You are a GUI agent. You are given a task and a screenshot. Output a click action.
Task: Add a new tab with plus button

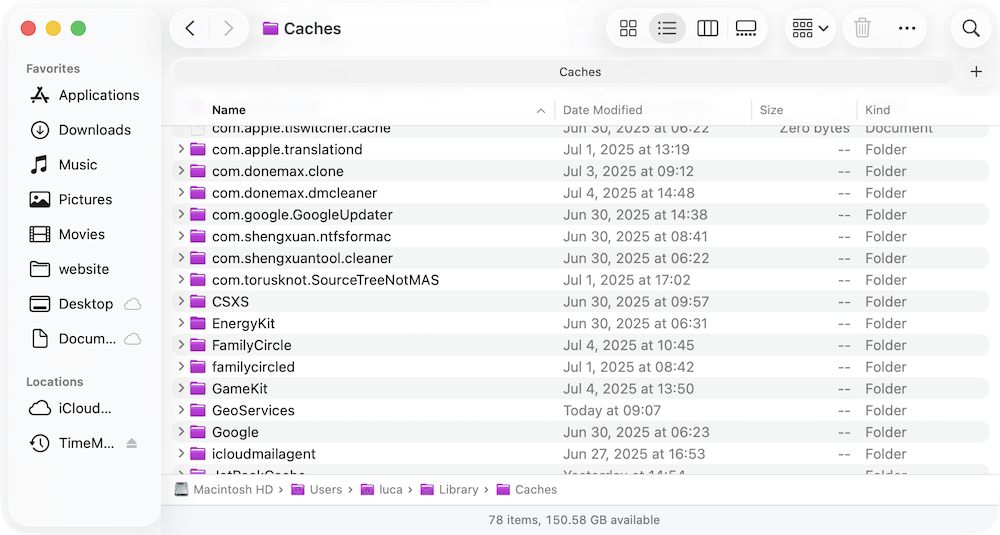(976, 71)
